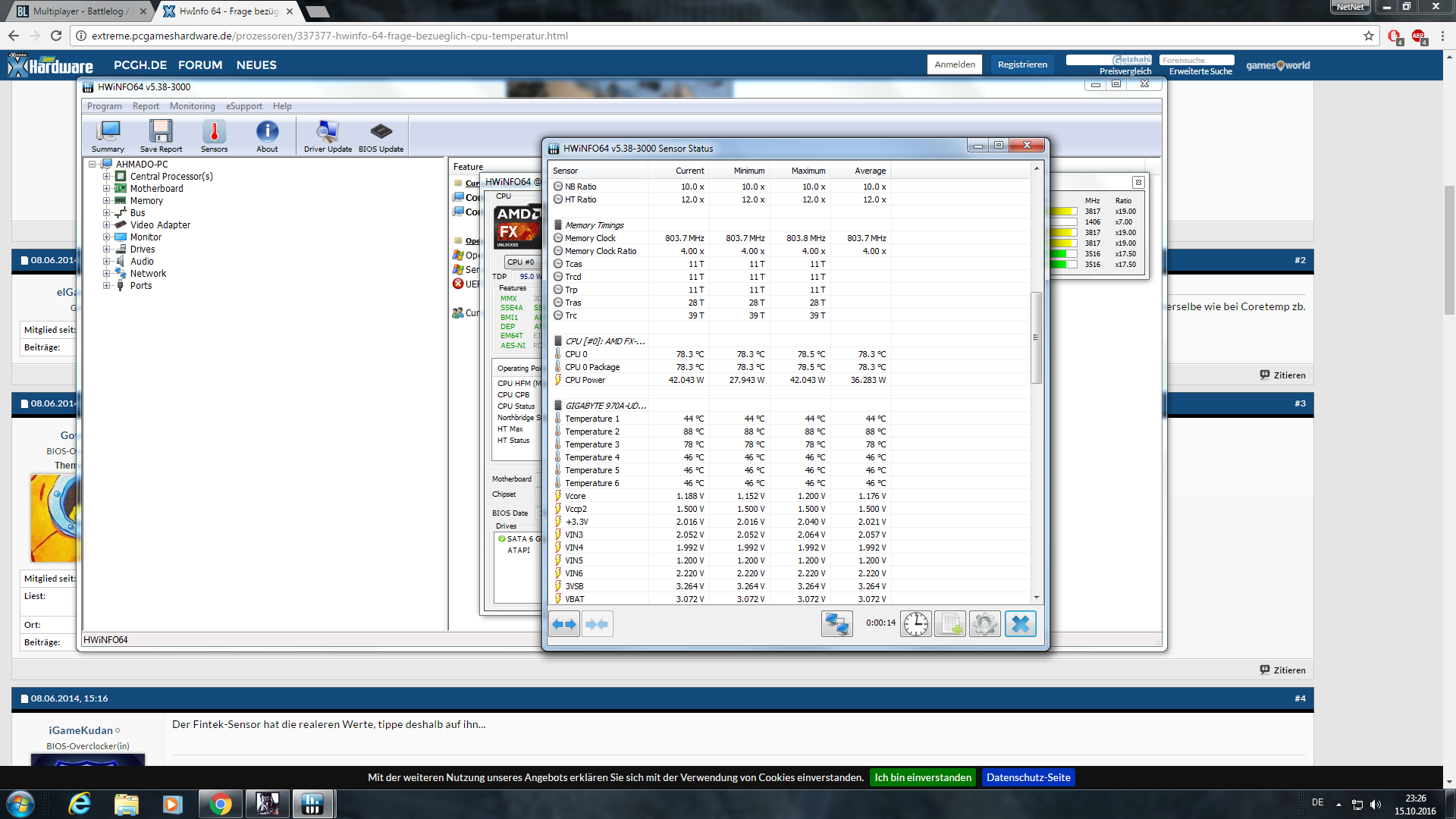This screenshot has width=1456, height=819.
Task: Expand the Video Adapter tree node
Action: click(x=107, y=225)
